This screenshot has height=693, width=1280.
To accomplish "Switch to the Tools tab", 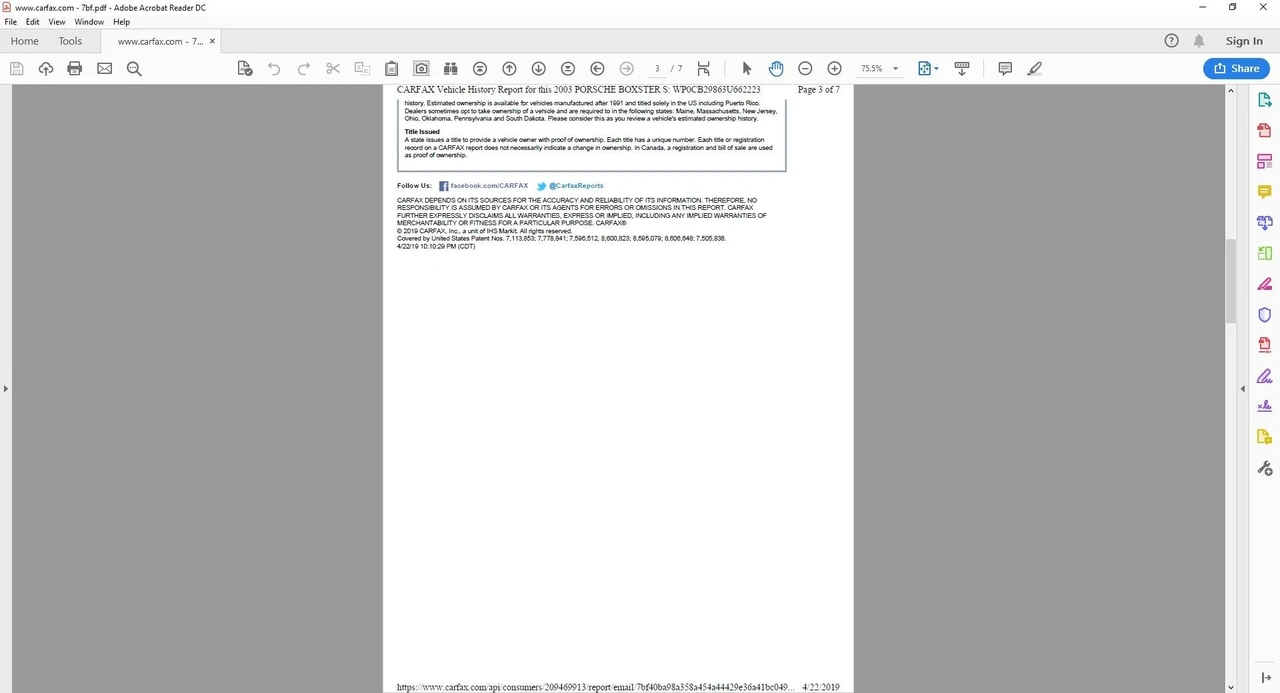I will coord(70,41).
